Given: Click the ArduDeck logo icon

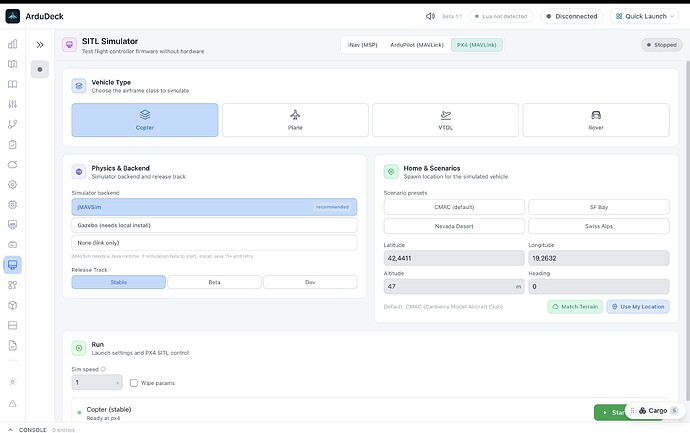Looking at the screenshot, I should coord(13,16).
